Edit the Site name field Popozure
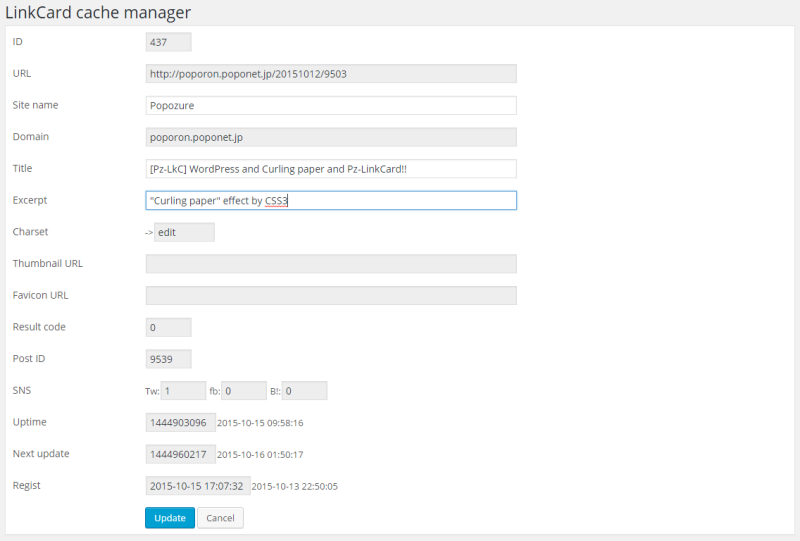 [x=331, y=105]
